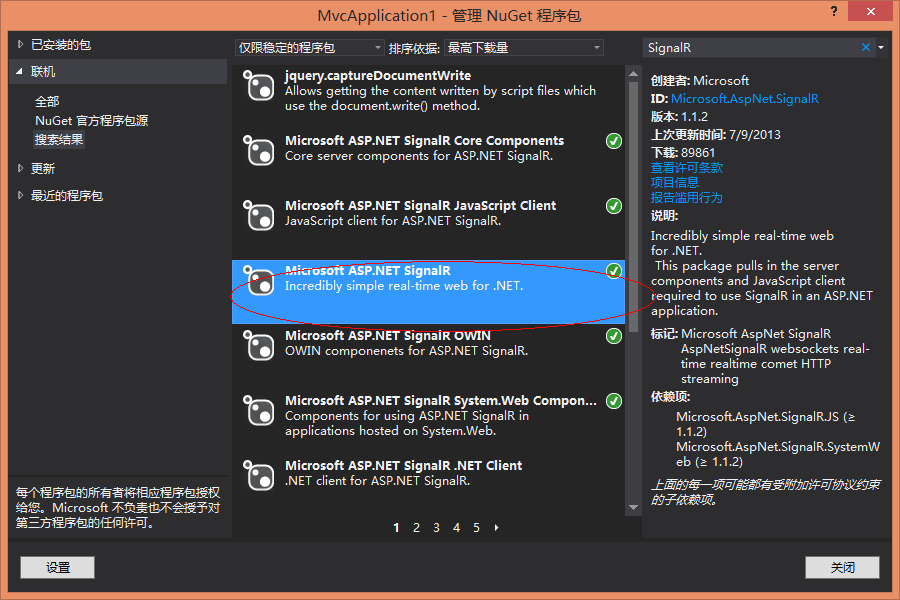Click the SignalR JavaScript Client package icon
Image resolution: width=900 pixels, height=600 pixels.
click(259, 216)
